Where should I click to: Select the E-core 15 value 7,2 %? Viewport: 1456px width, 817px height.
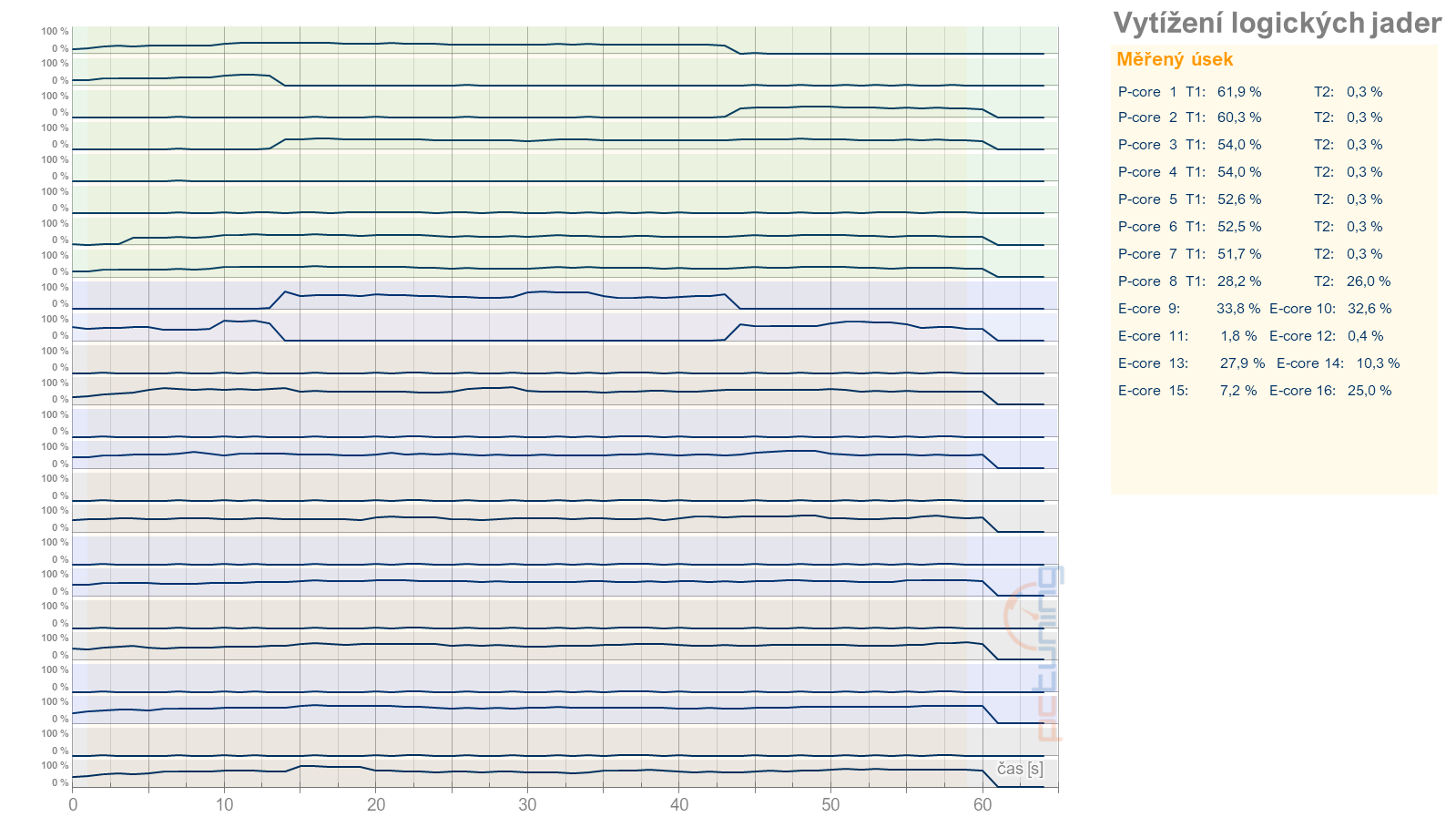(x=1238, y=391)
